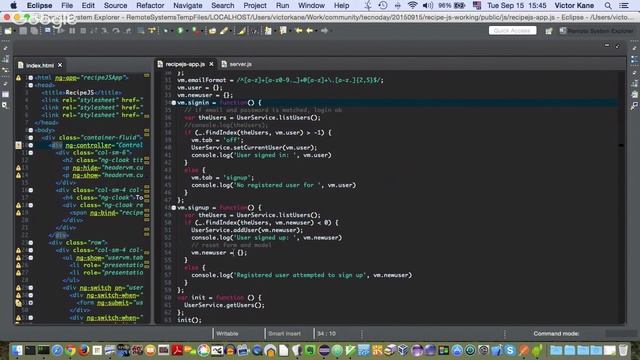Open Trash in the Dock
This screenshot has height=360, width=640.
(x=623, y=350)
